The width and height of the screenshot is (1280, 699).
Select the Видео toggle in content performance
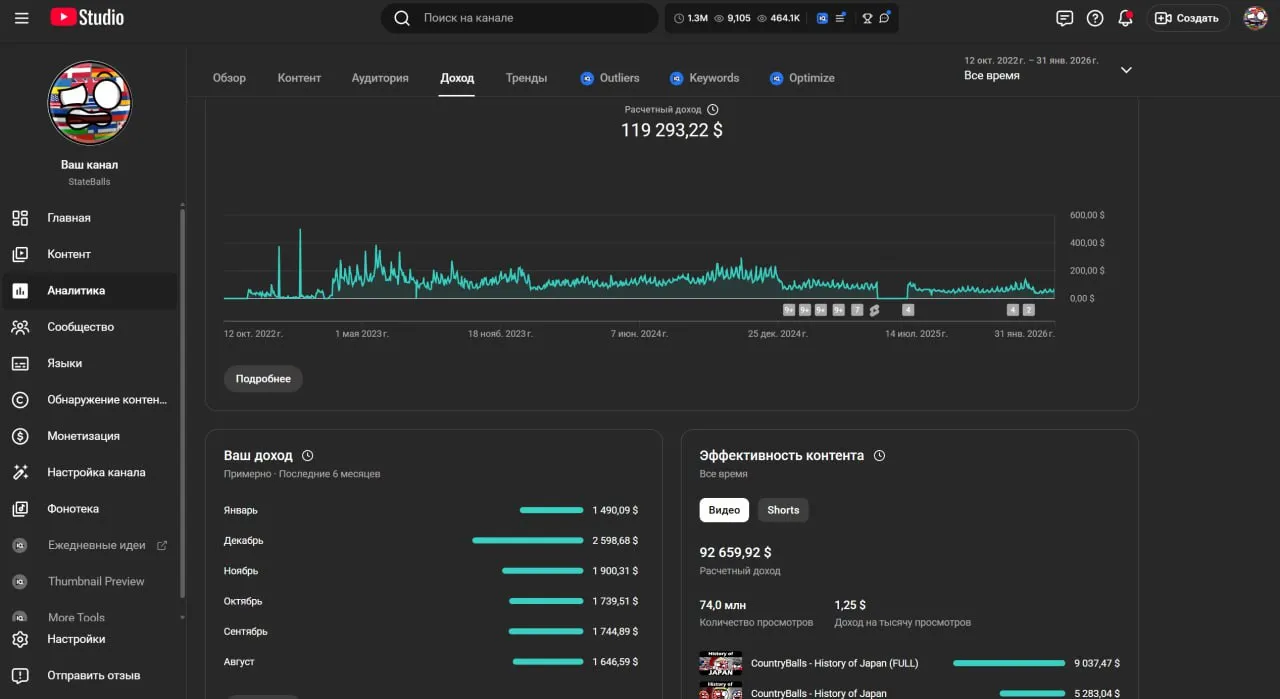pyautogui.click(x=724, y=510)
